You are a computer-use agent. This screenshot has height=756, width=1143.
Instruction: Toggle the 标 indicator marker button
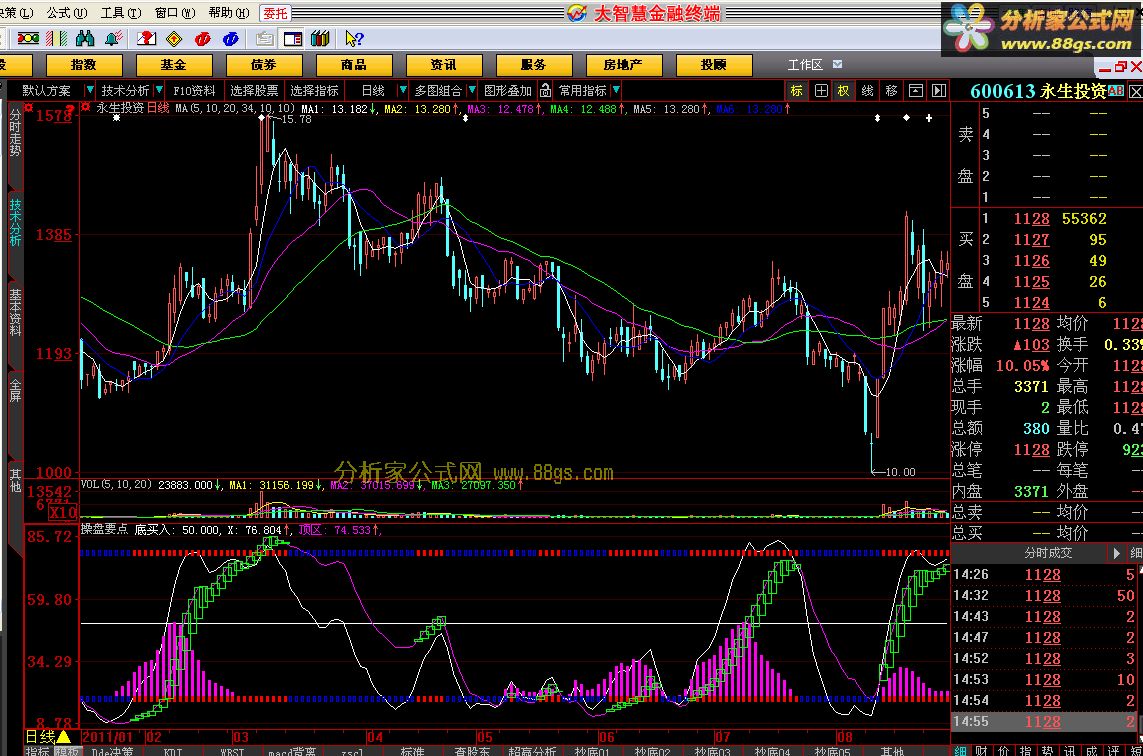click(797, 90)
